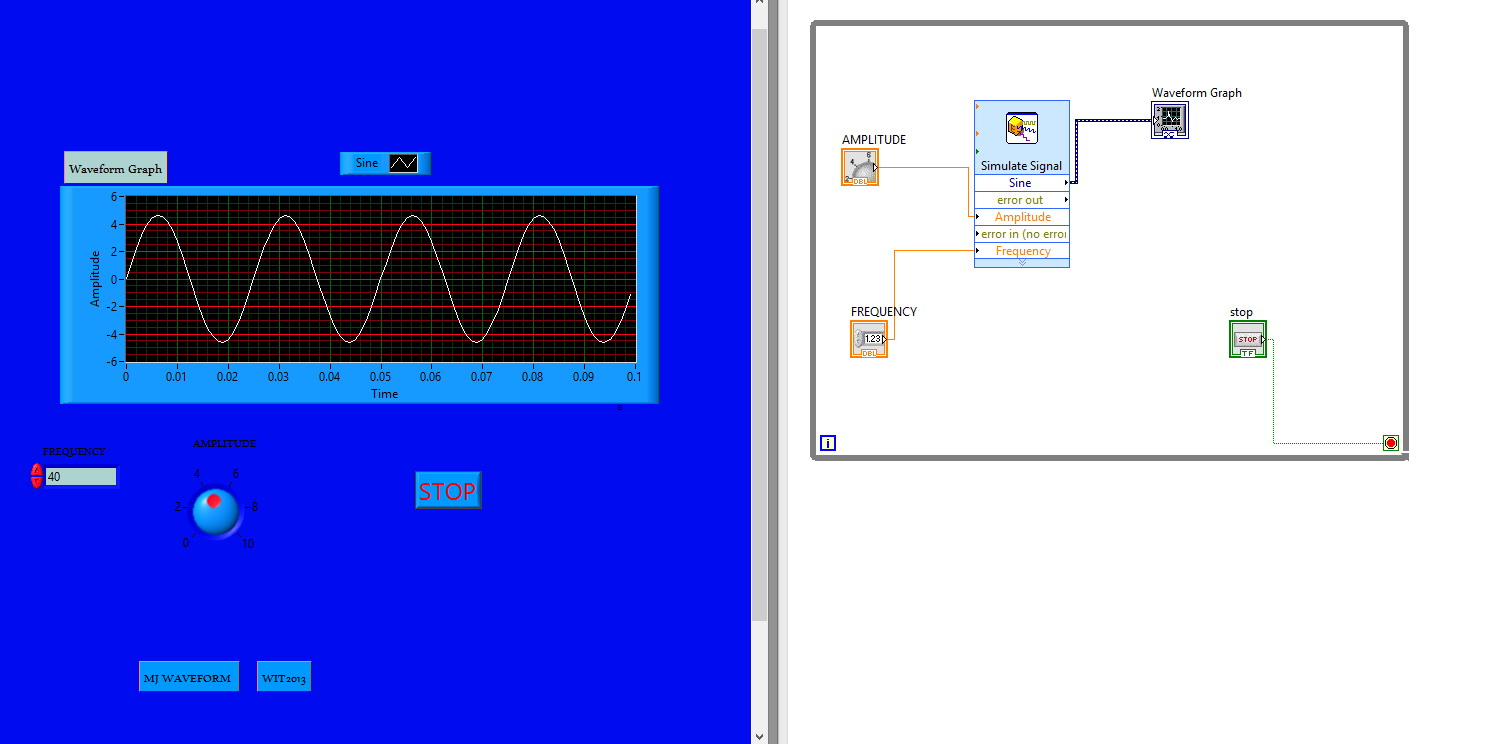Click the WIT2013 label

pos(284,678)
